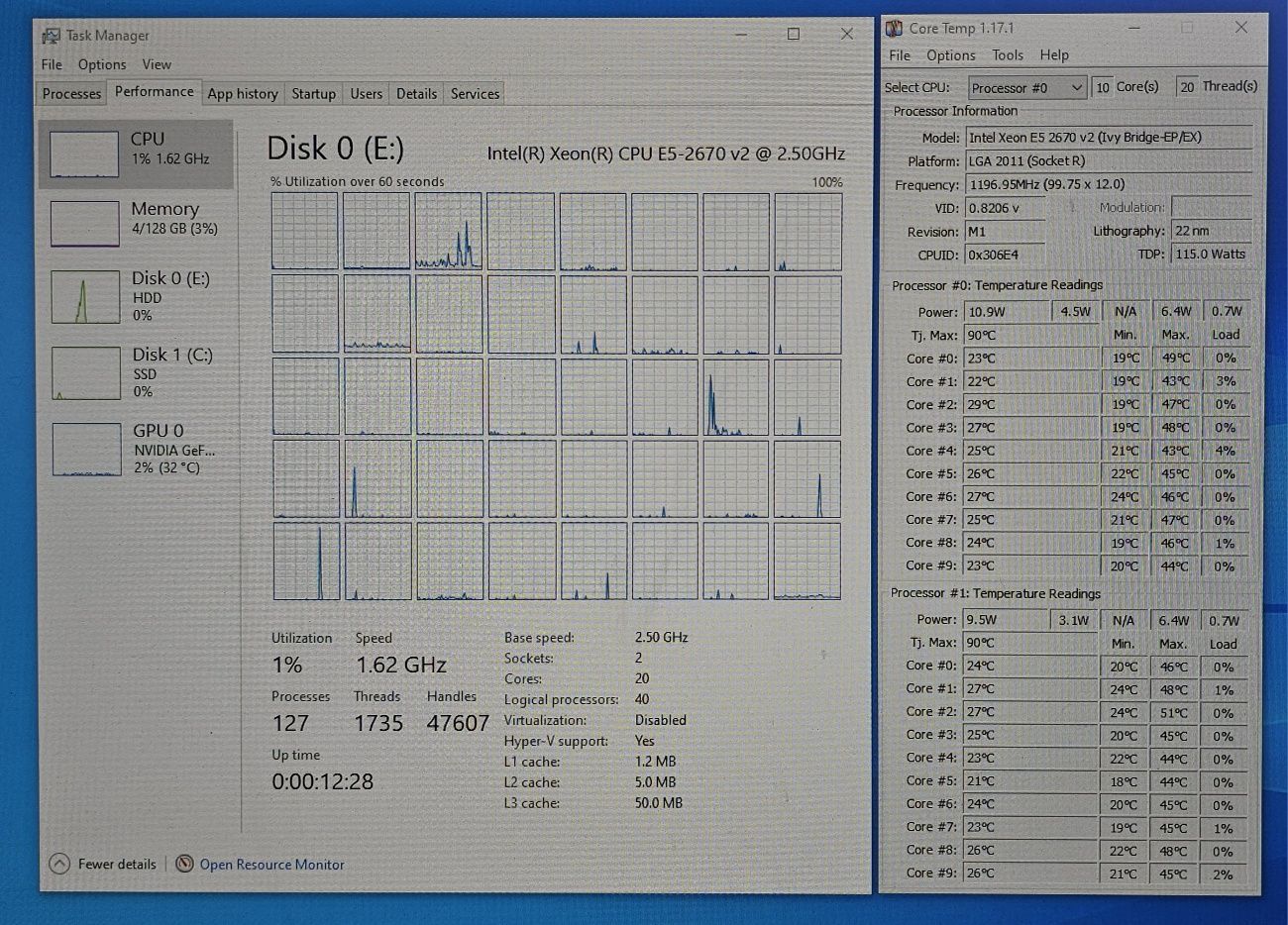Screen dimensions: 1288x925
Task: Click the thread count field showing 20
Action: [1186, 87]
